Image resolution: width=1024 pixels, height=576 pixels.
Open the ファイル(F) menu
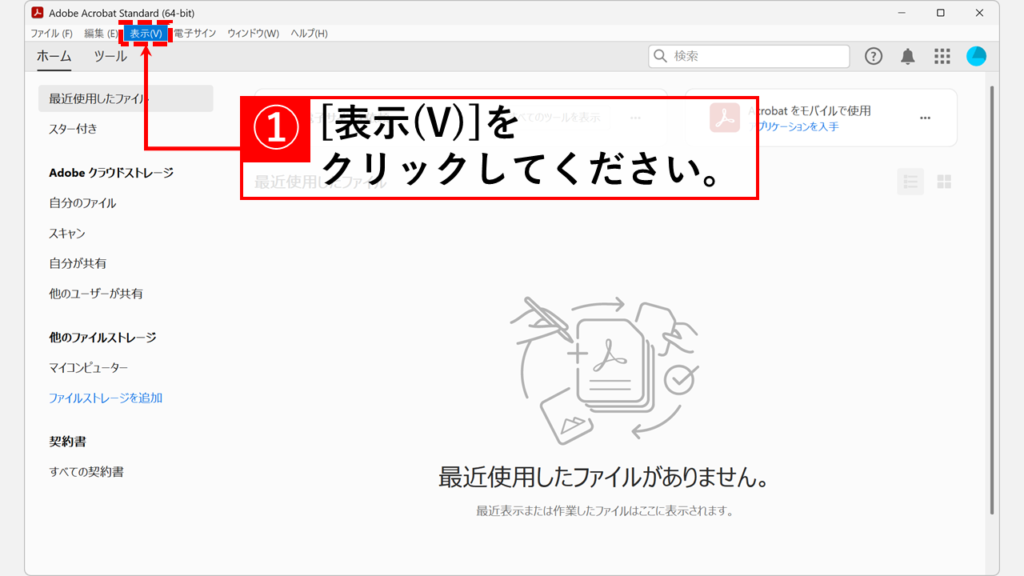click(51, 33)
